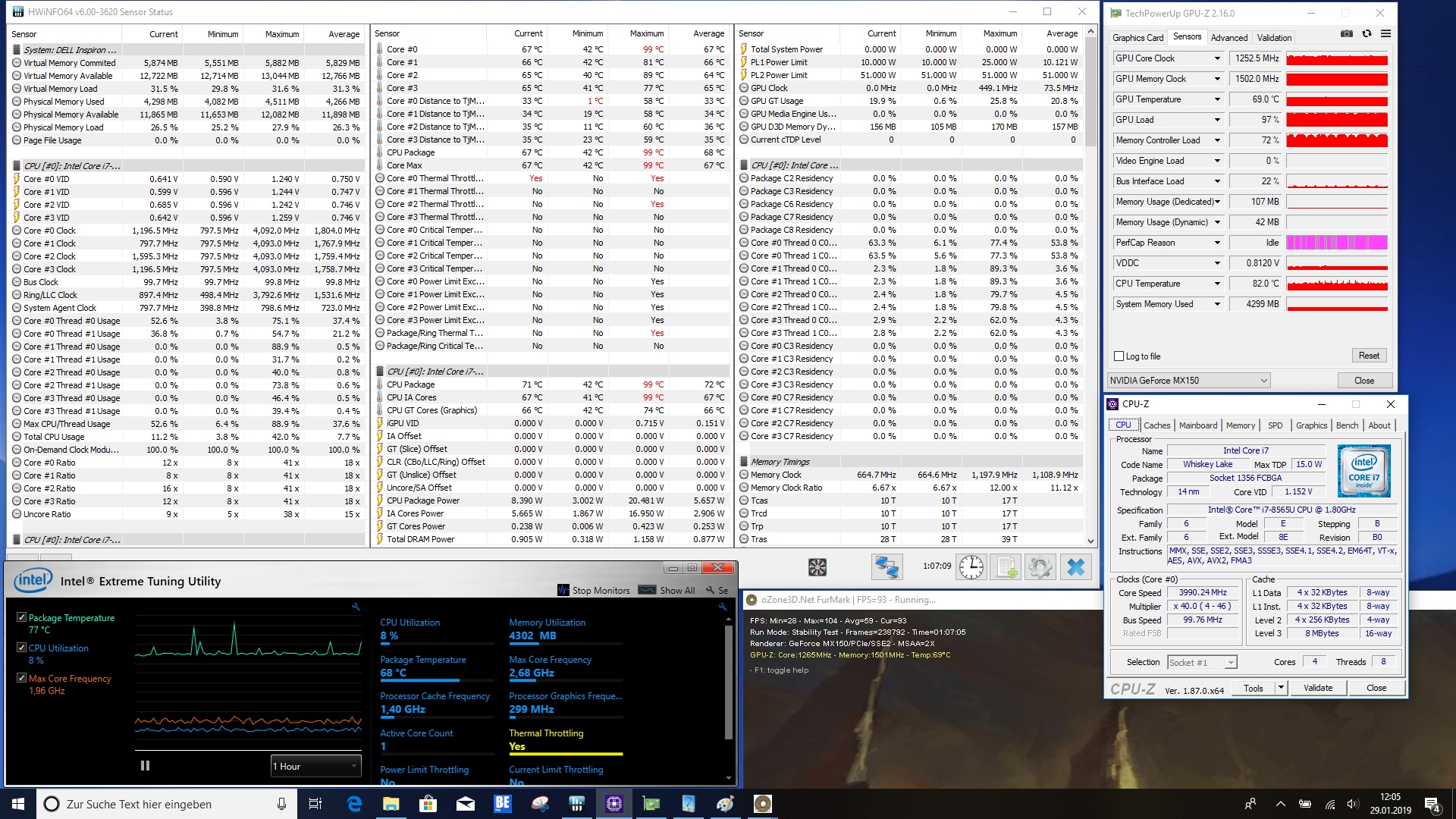The width and height of the screenshot is (1456, 819).
Task: Click the CPU-Z Validate button
Action: coord(1318,688)
